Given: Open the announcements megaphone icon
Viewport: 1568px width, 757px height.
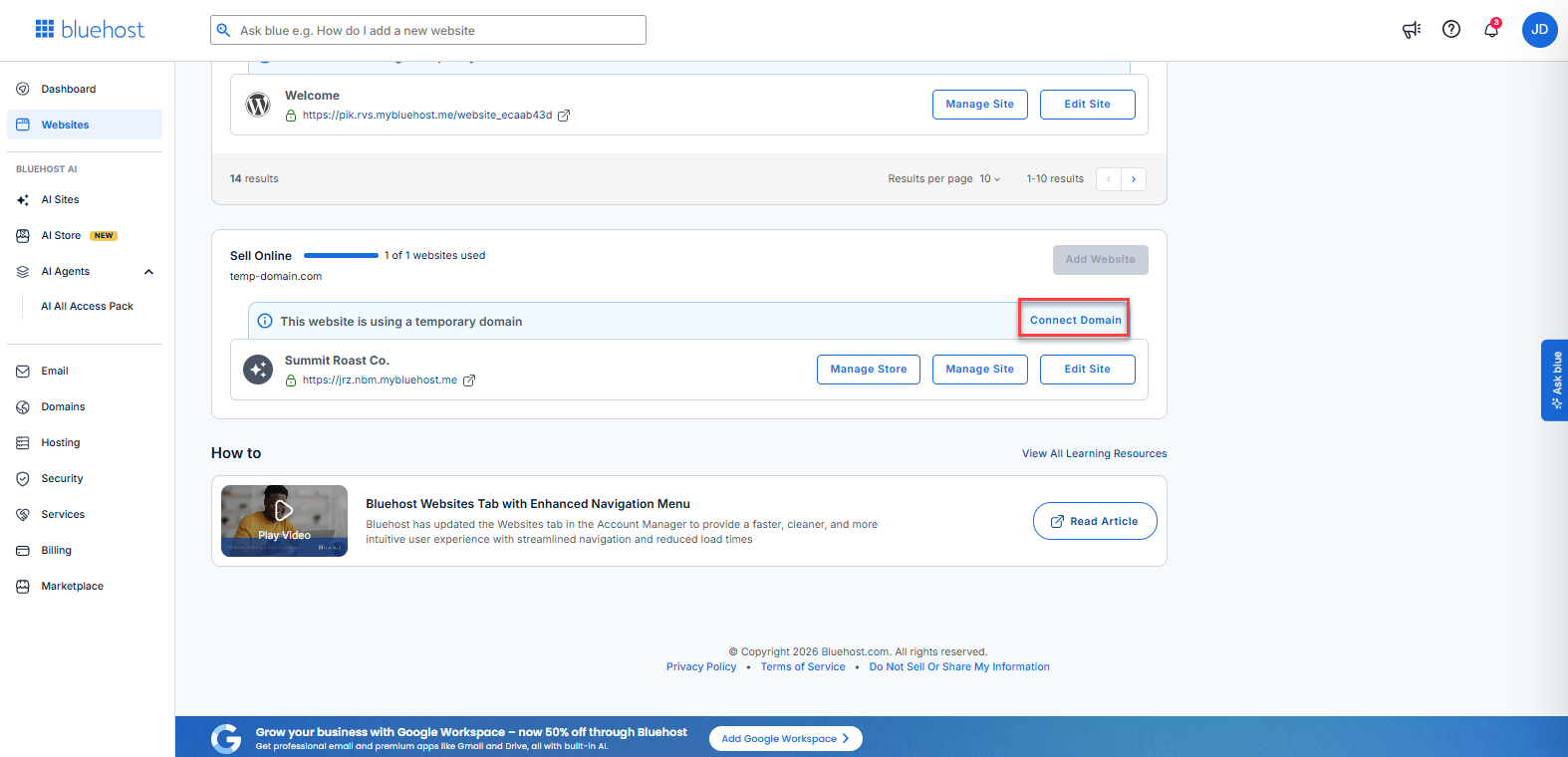Looking at the screenshot, I should click(x=1412, y=30).
